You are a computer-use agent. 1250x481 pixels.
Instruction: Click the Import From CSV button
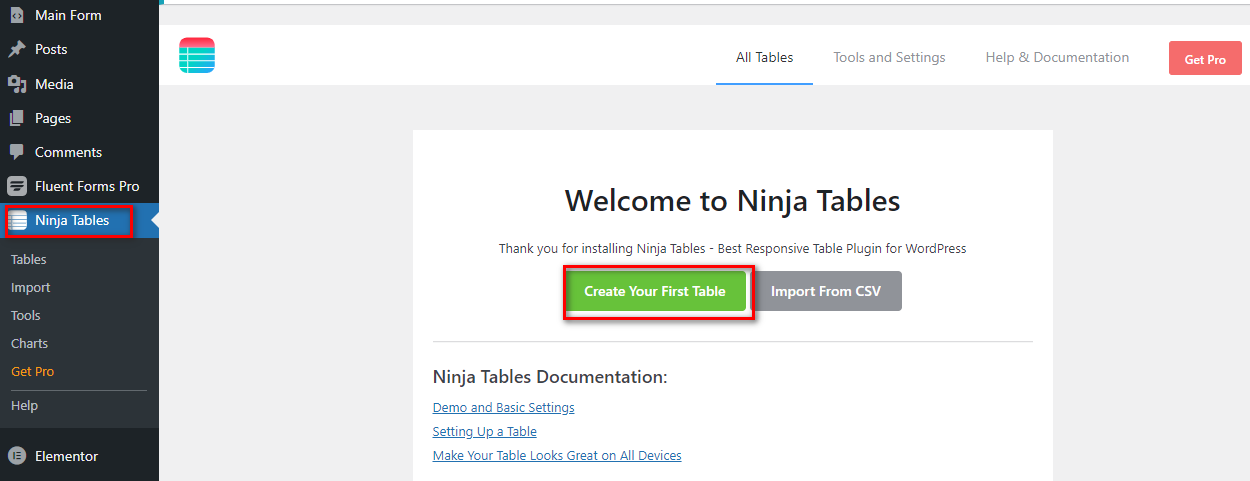tap(825, 292)
